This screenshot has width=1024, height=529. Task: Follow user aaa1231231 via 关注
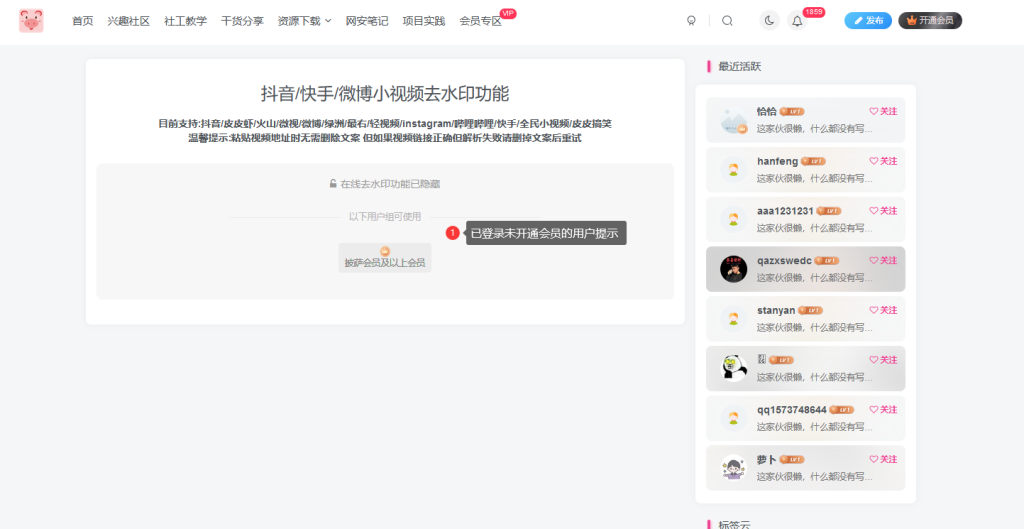point(883,211)
